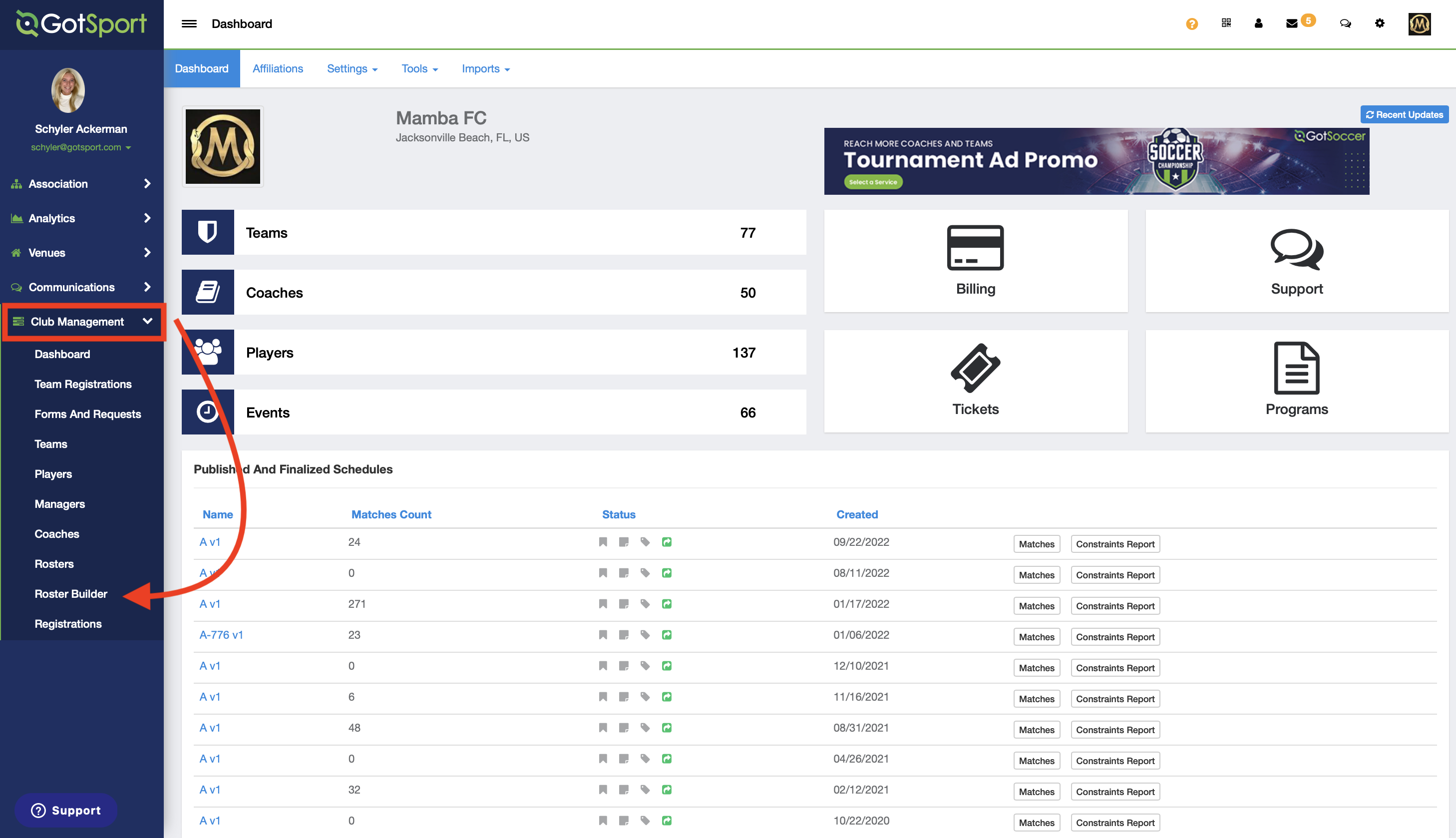This screenshot has width=1456, height=838.
Task: Click the tag status icon for 09/22/2022 schedule
Action: click(x=645, y=541)
